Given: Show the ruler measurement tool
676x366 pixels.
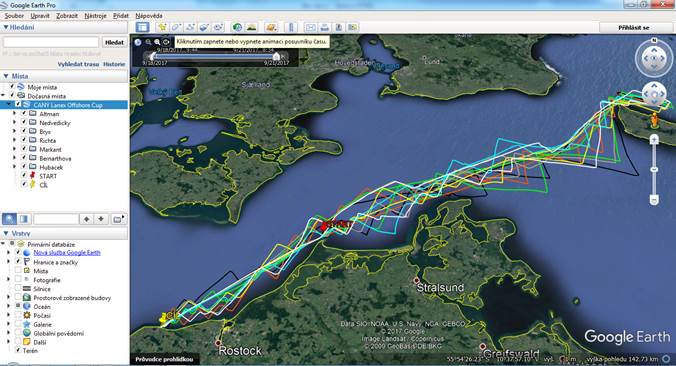Looking at the screenshot, I should coord(291,27).
